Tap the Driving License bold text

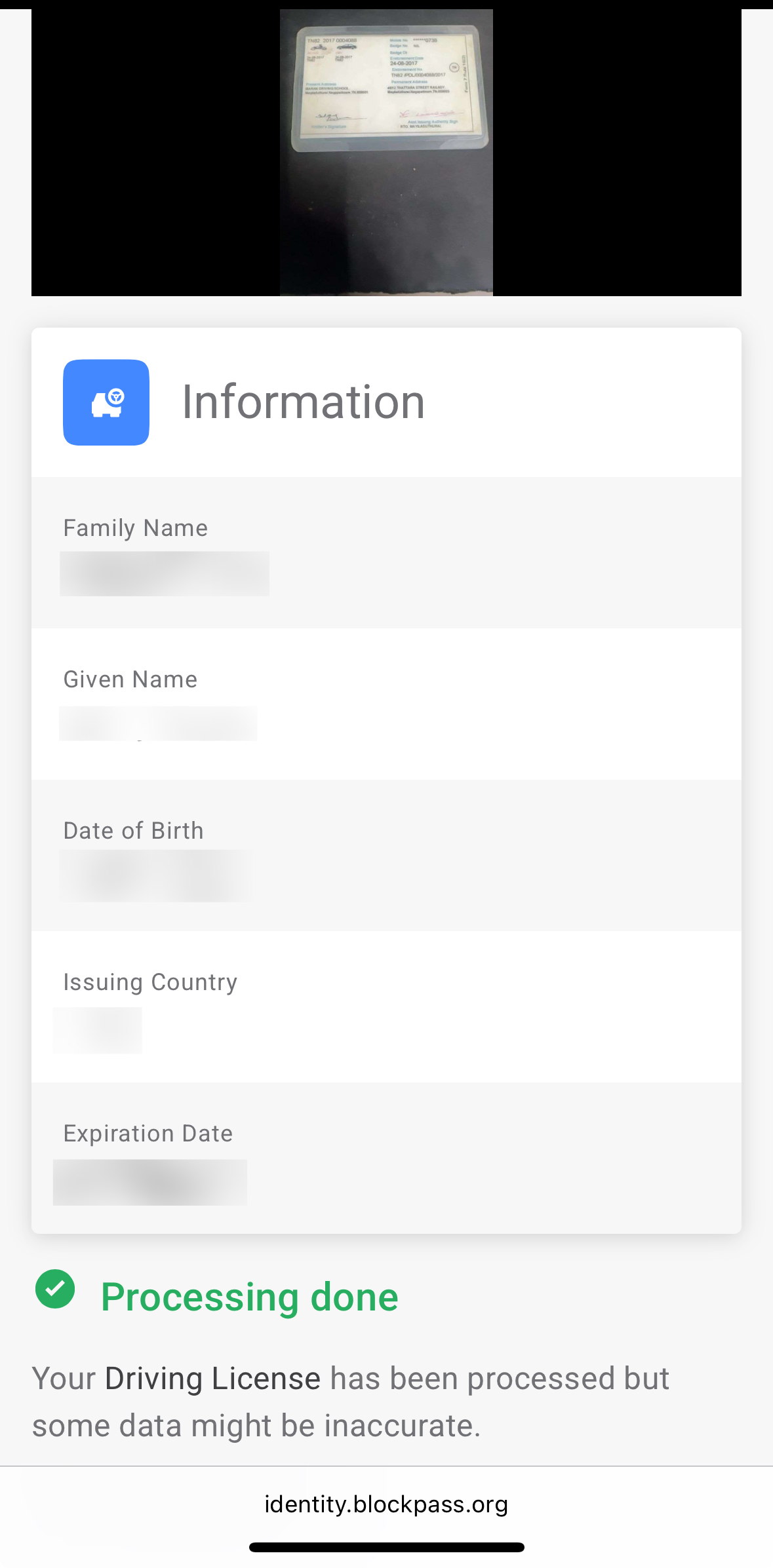click(x=212, y=1378)
